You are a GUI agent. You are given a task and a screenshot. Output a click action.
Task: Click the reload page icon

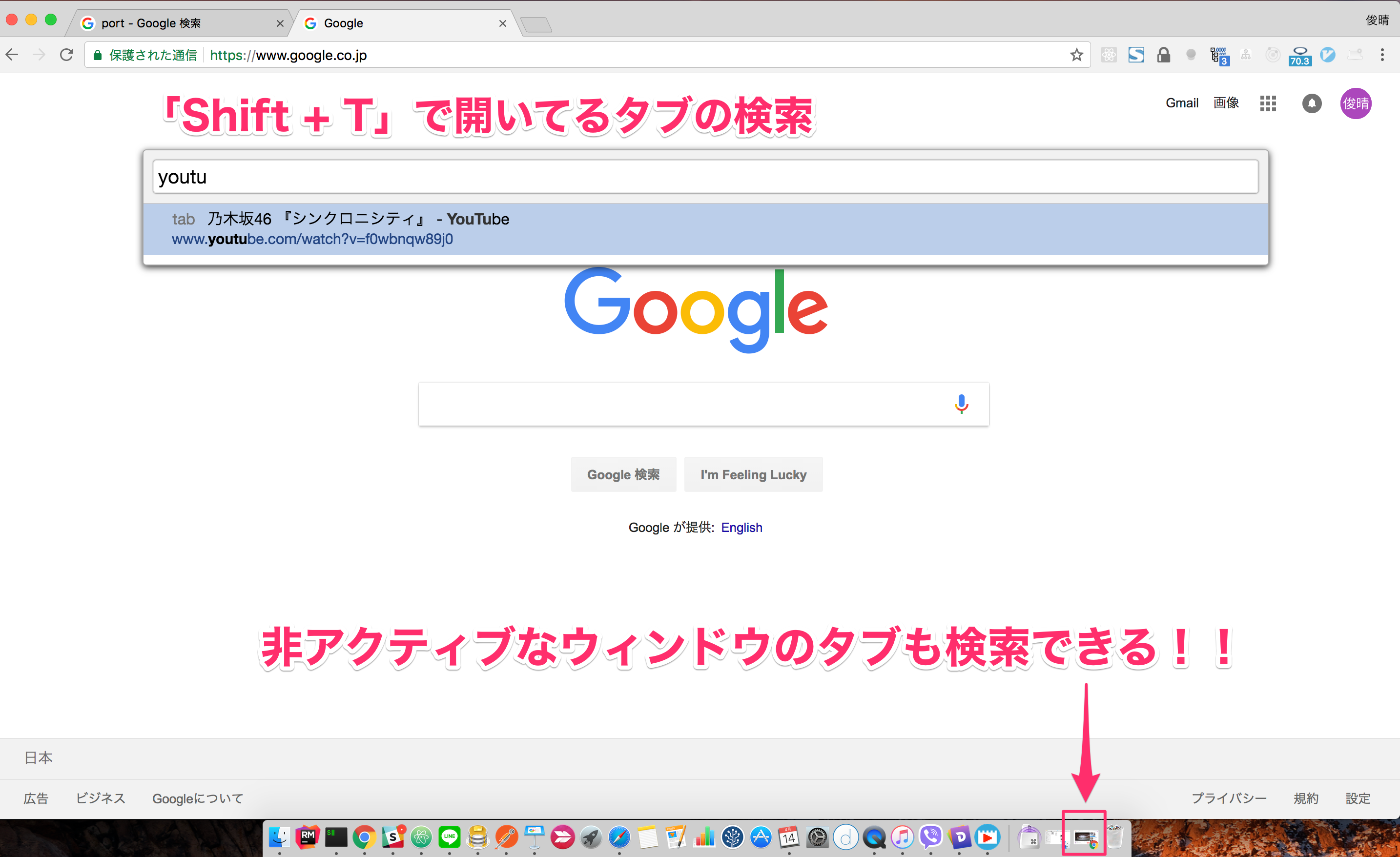point(66,55)
